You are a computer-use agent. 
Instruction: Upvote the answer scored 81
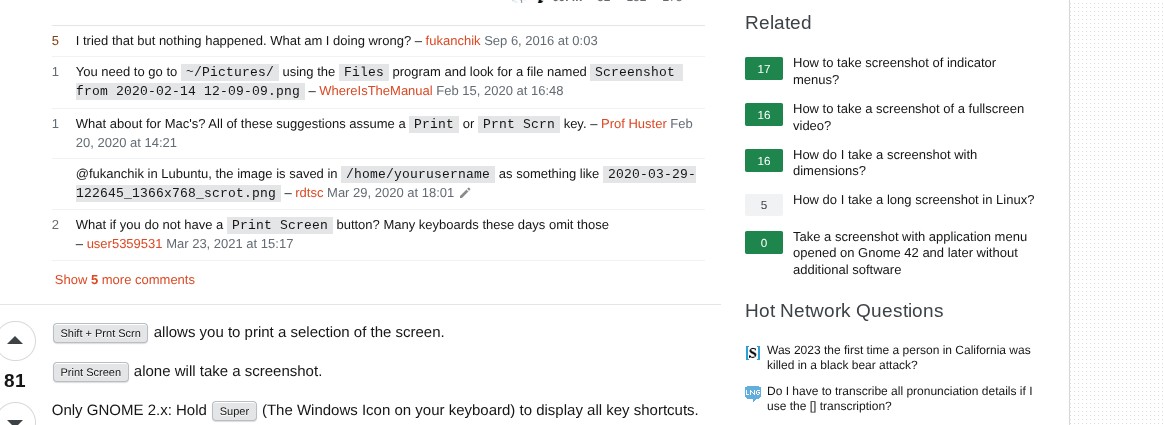(x=15, y=341)
